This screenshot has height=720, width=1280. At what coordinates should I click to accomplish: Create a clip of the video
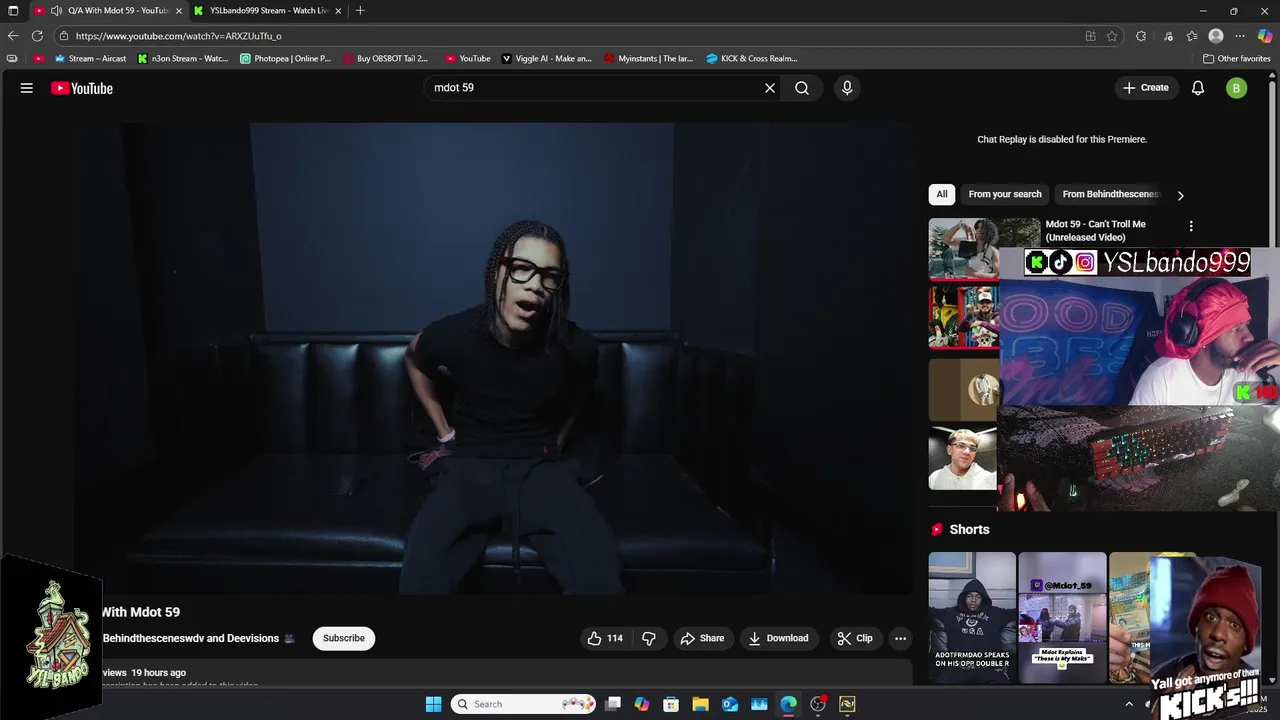click(x=856, y=638)
